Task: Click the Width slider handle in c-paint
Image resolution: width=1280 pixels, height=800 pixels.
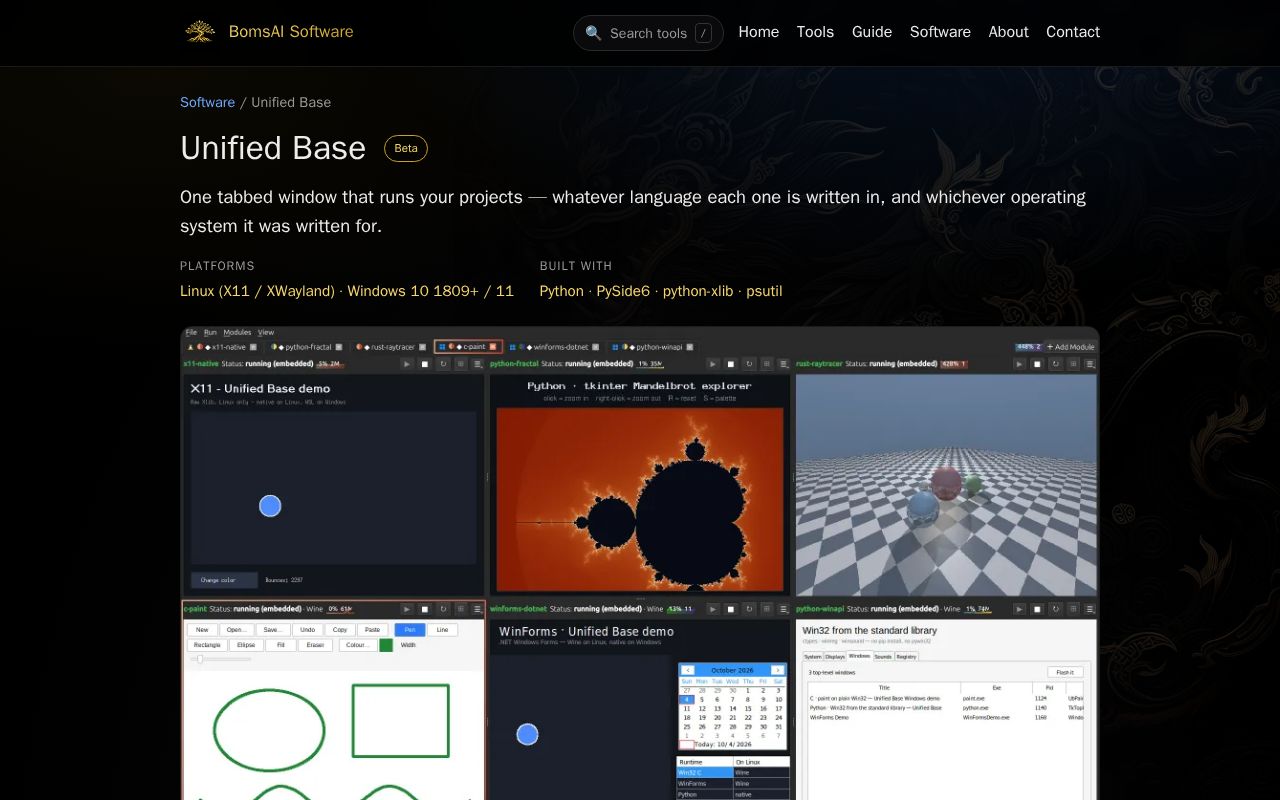Action: pyautogui.click(x=200, y=658)
